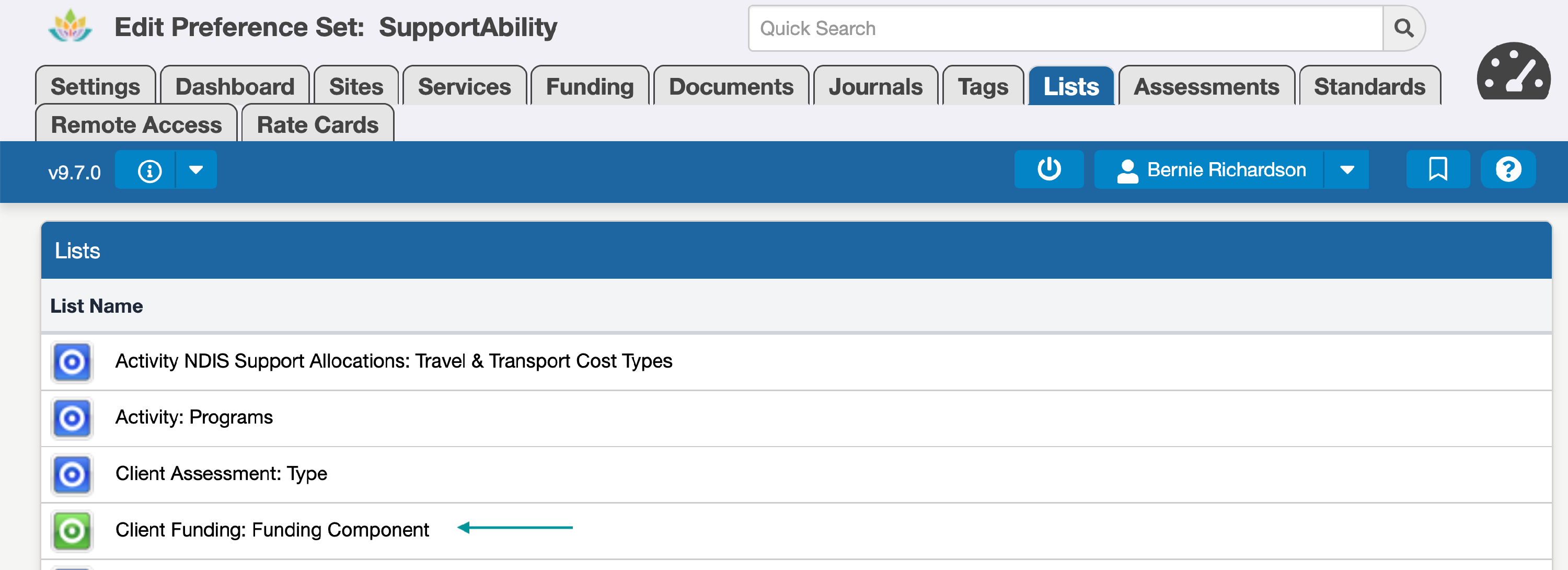
Task: Open Client Funding green list icon
Action: pos(72,530)
